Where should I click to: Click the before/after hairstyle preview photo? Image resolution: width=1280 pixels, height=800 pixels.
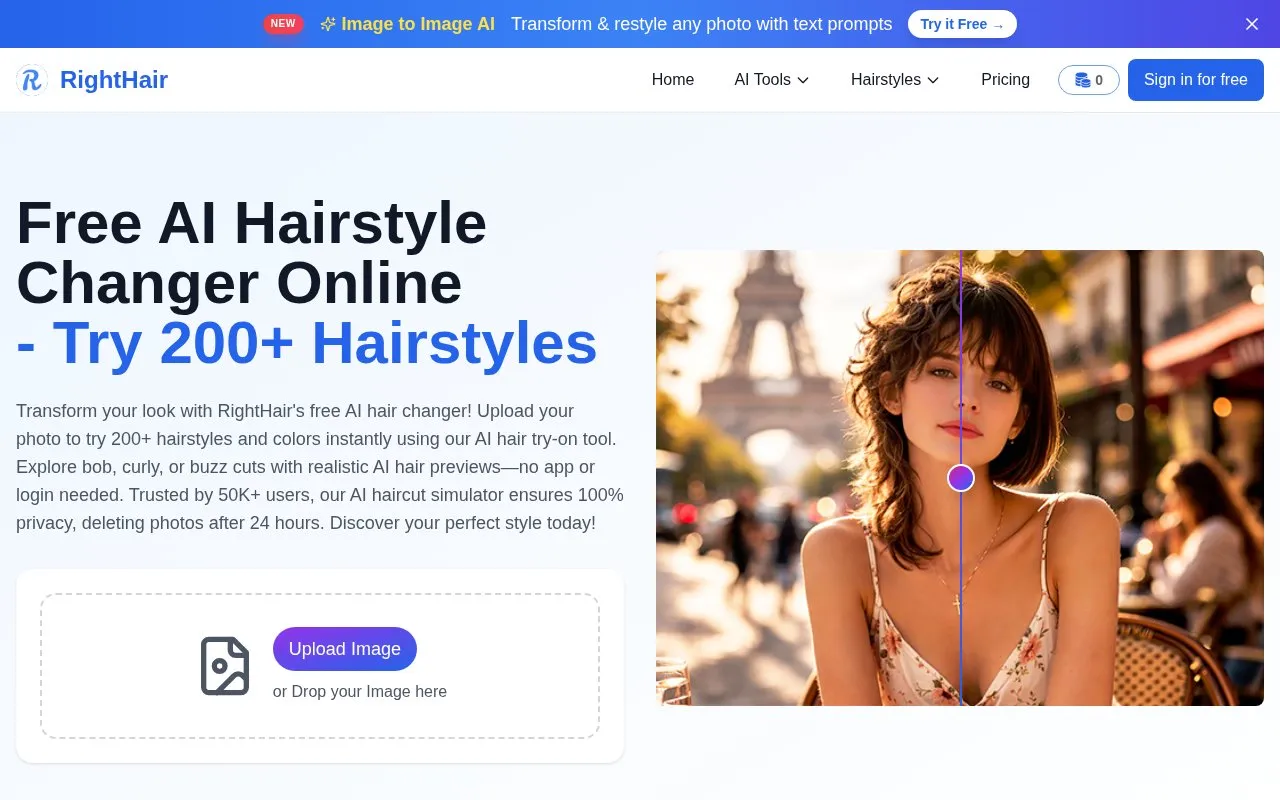(x=960, y=478)
